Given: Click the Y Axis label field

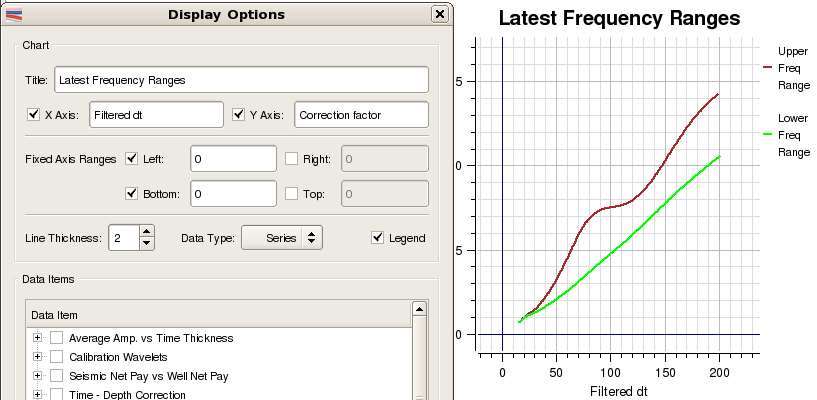Looking at the screenshot, I should tap(360, 115).
